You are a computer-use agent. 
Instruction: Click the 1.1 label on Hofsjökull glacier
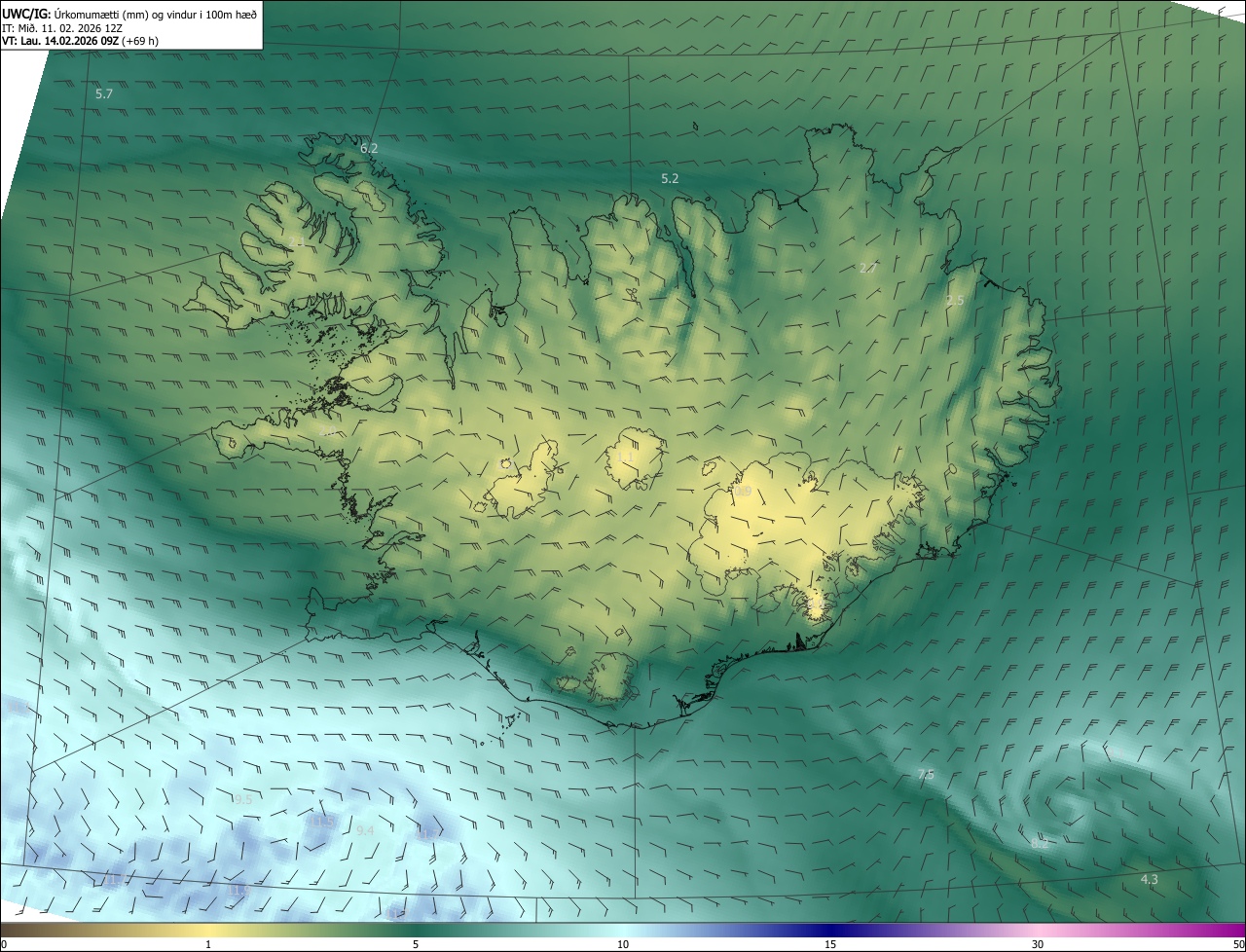pyautogui.click(x=626, y=457)
